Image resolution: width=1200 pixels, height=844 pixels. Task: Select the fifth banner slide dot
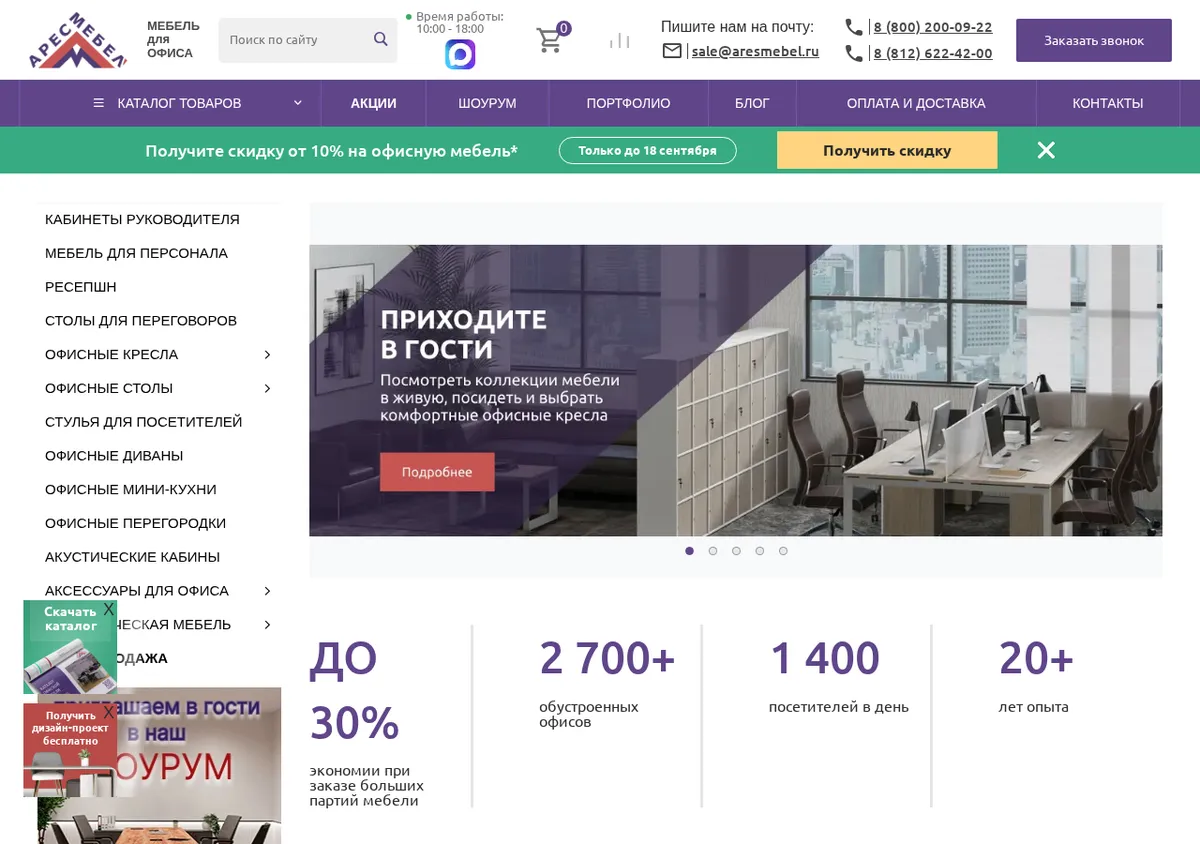[x=783, y=551]
